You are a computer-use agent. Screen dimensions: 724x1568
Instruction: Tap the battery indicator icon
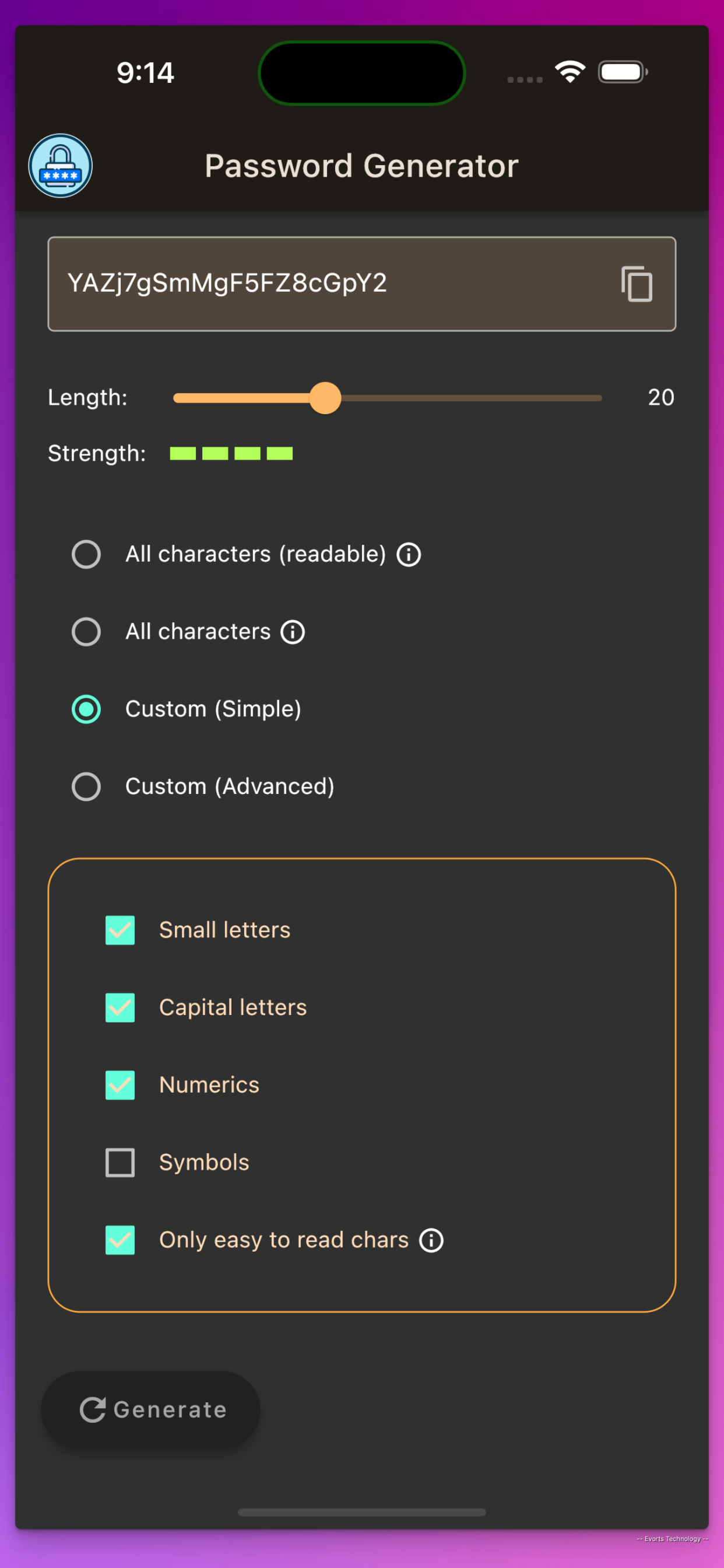(x=623, y=72)
